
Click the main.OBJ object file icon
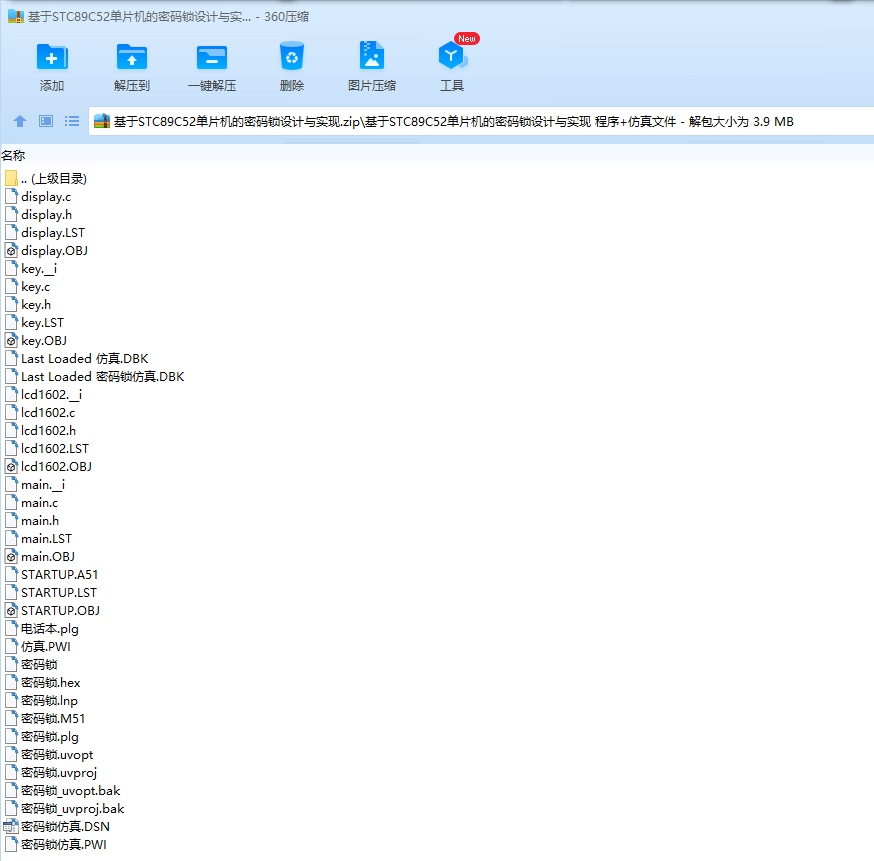tap(11, 557)
